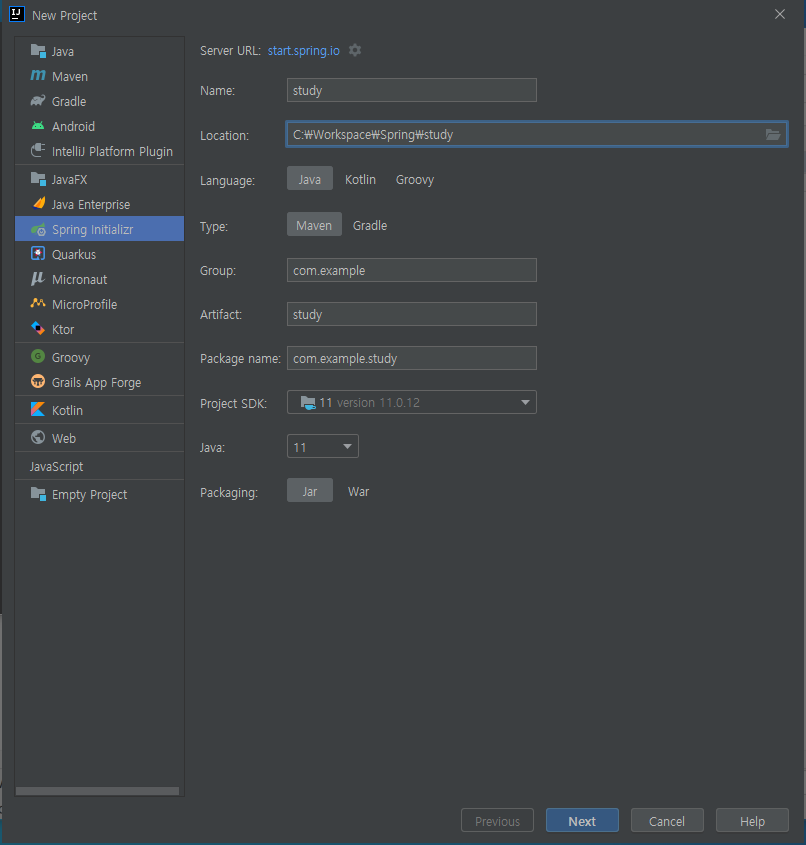Click the Spring Initializr leaf icon
This screenshot has height=845, width=806.
pyautogui.click(x=38, y=230)
